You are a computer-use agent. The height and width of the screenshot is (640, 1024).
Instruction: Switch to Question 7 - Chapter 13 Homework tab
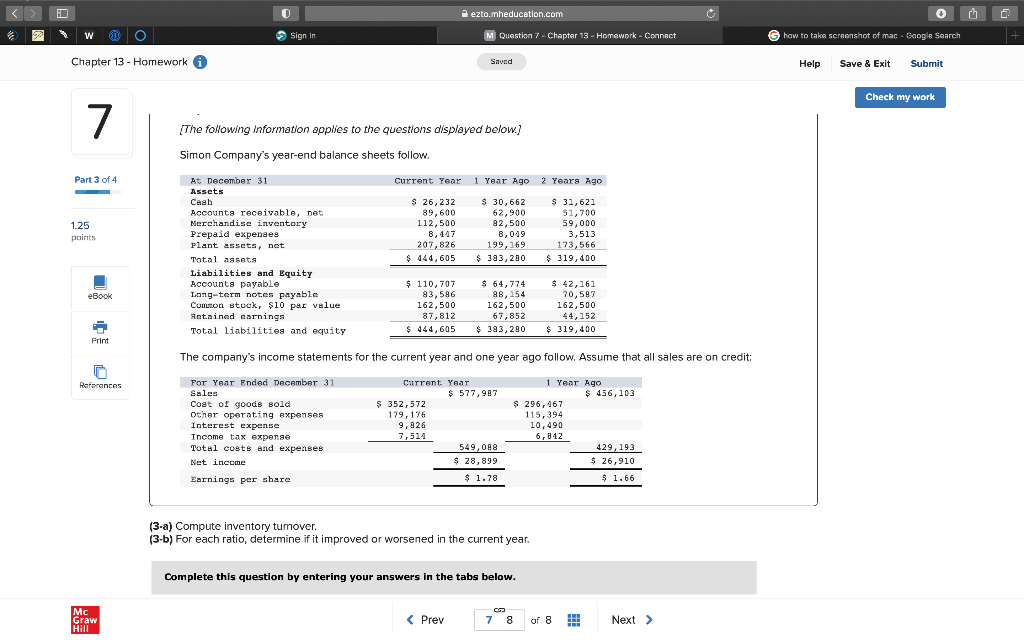click(579, 35)
